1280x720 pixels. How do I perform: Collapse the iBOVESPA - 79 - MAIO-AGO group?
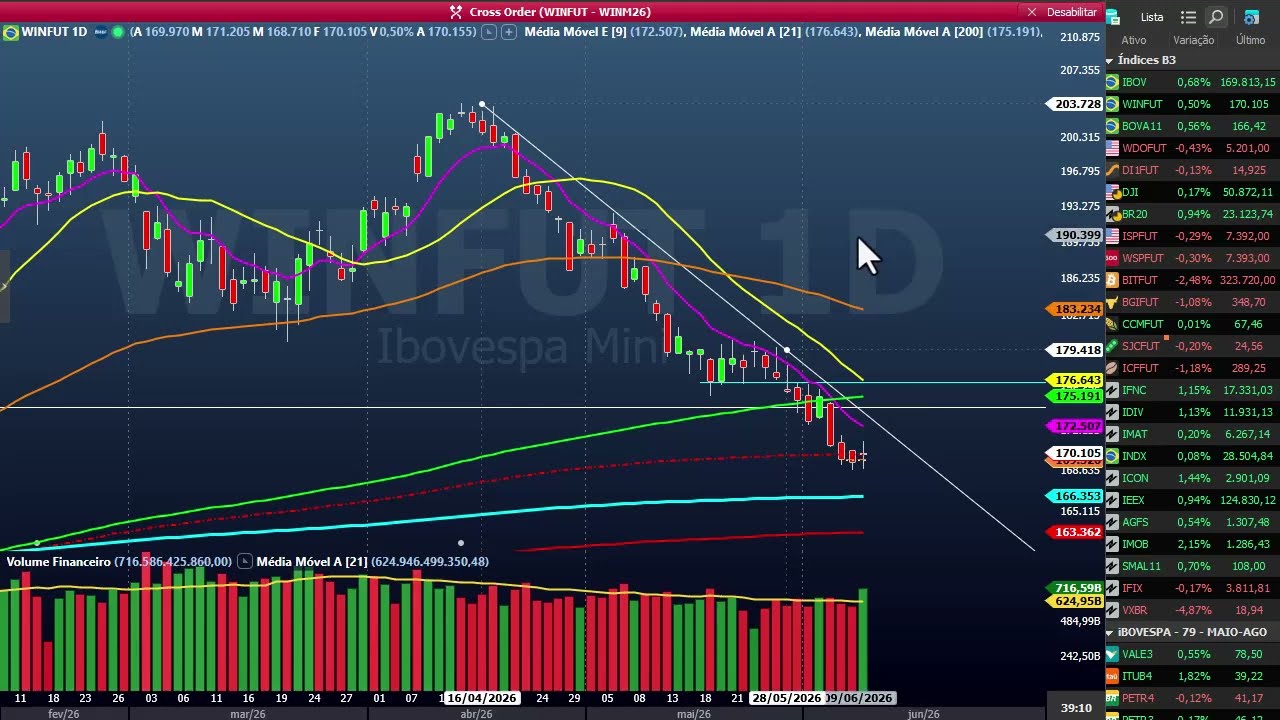[x=1109, y=632]
